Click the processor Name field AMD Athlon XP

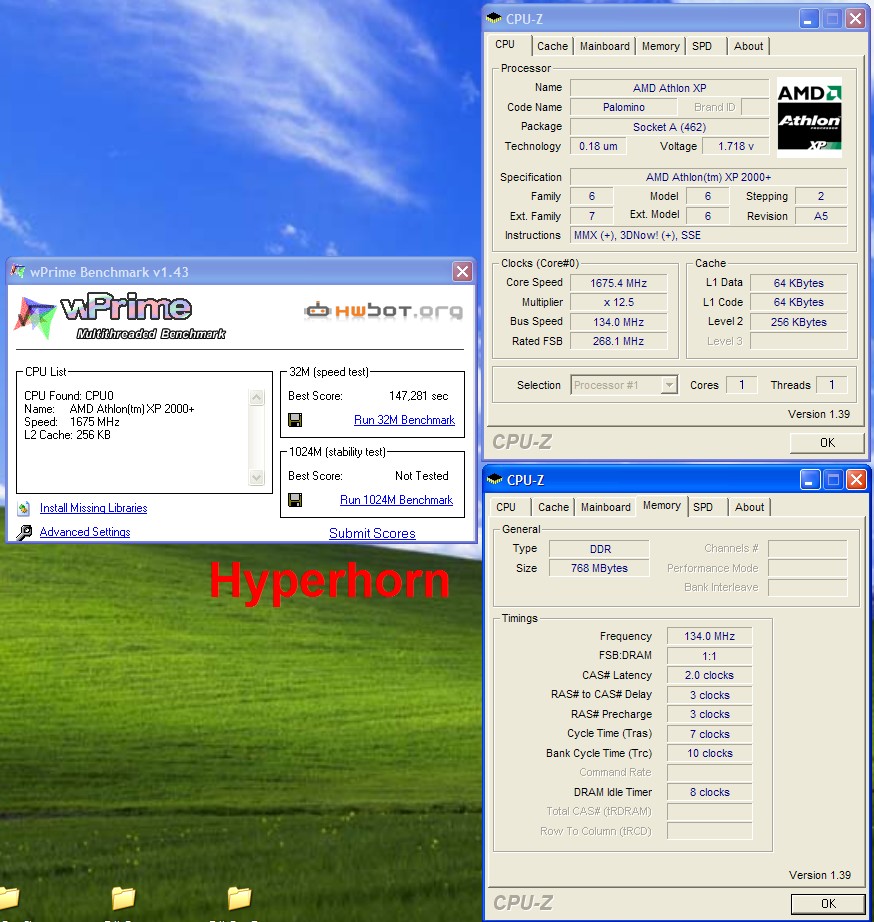669,88
